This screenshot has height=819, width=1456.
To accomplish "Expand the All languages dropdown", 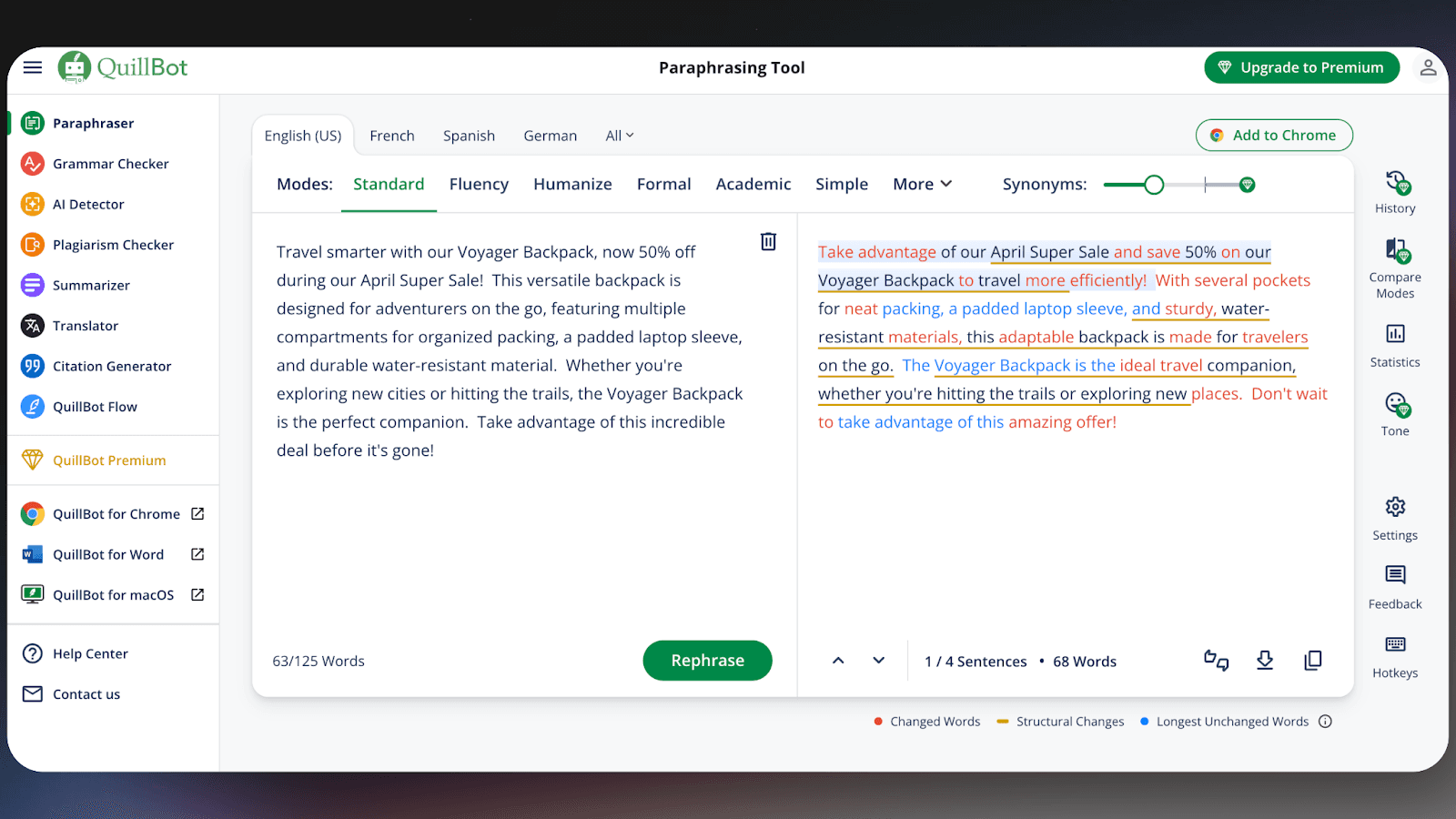I will point(620,136).
